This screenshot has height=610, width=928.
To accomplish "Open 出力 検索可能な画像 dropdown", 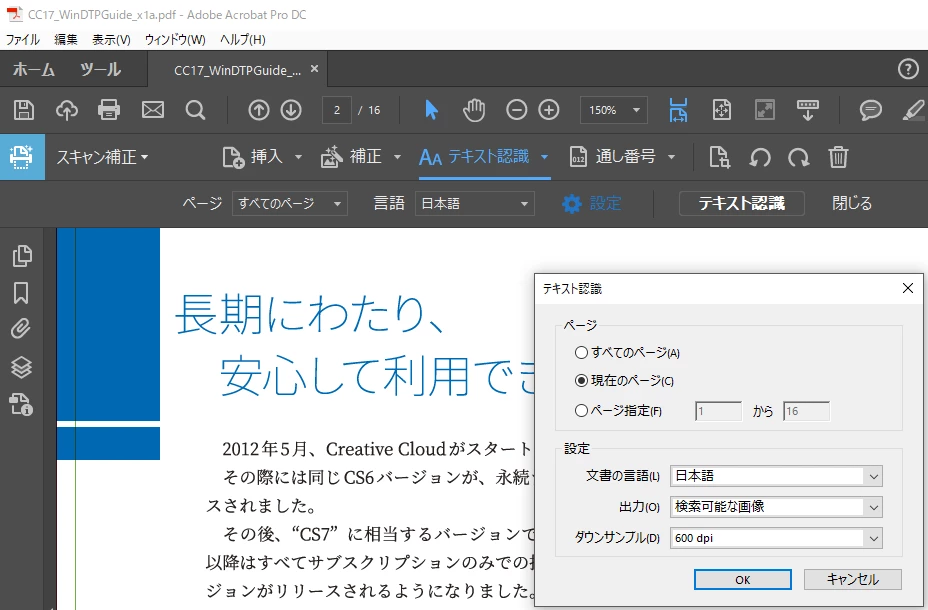I will (x=776, y=507).
